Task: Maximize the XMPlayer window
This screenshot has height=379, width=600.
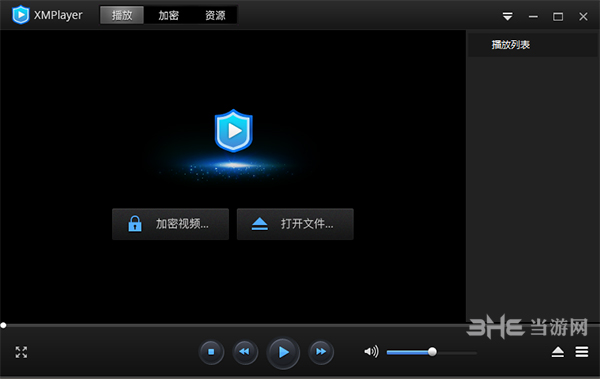Action: pyautogui.click(x=558, y=16)
